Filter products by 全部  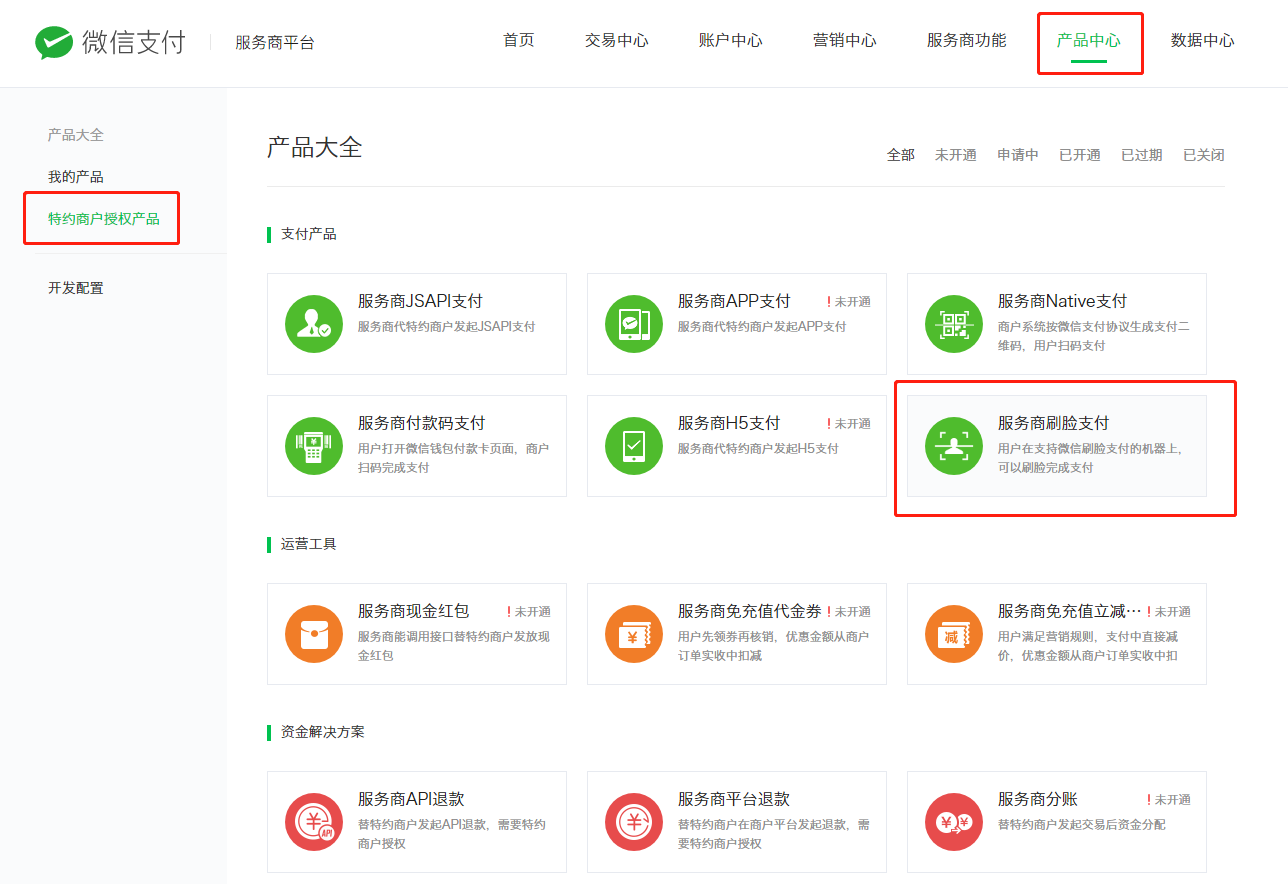[901, 155]
